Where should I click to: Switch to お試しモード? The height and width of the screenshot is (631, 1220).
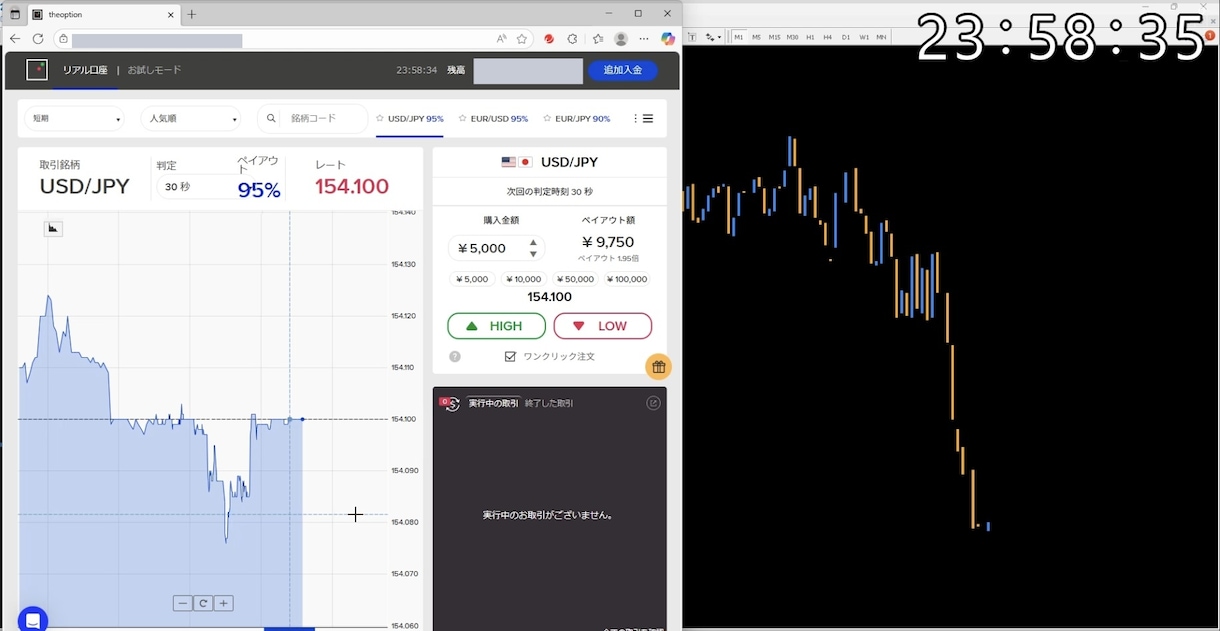[x=155, y=70]
